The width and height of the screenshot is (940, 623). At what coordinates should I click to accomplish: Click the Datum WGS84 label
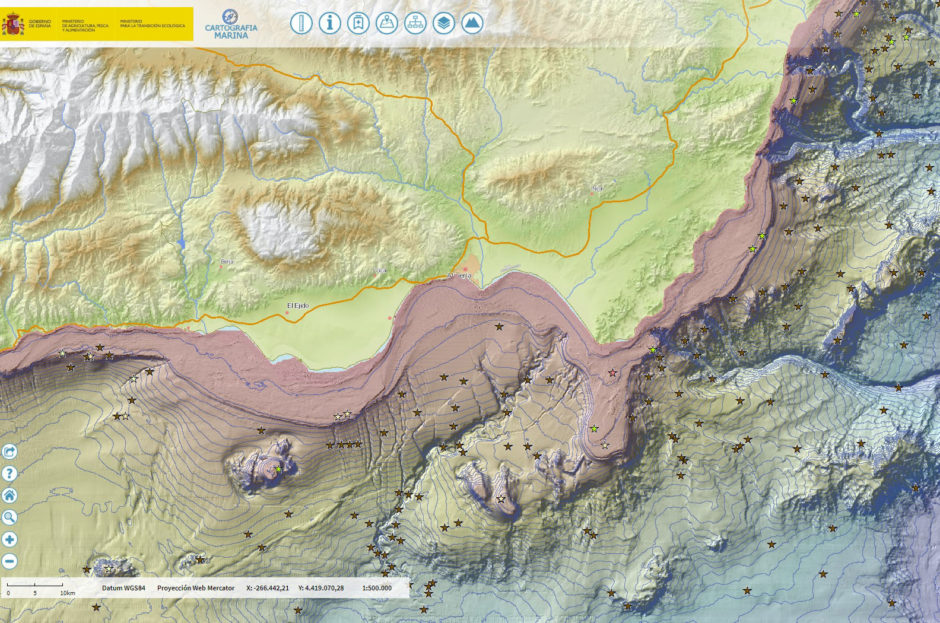pyautogui.click(x=125, y=588)
